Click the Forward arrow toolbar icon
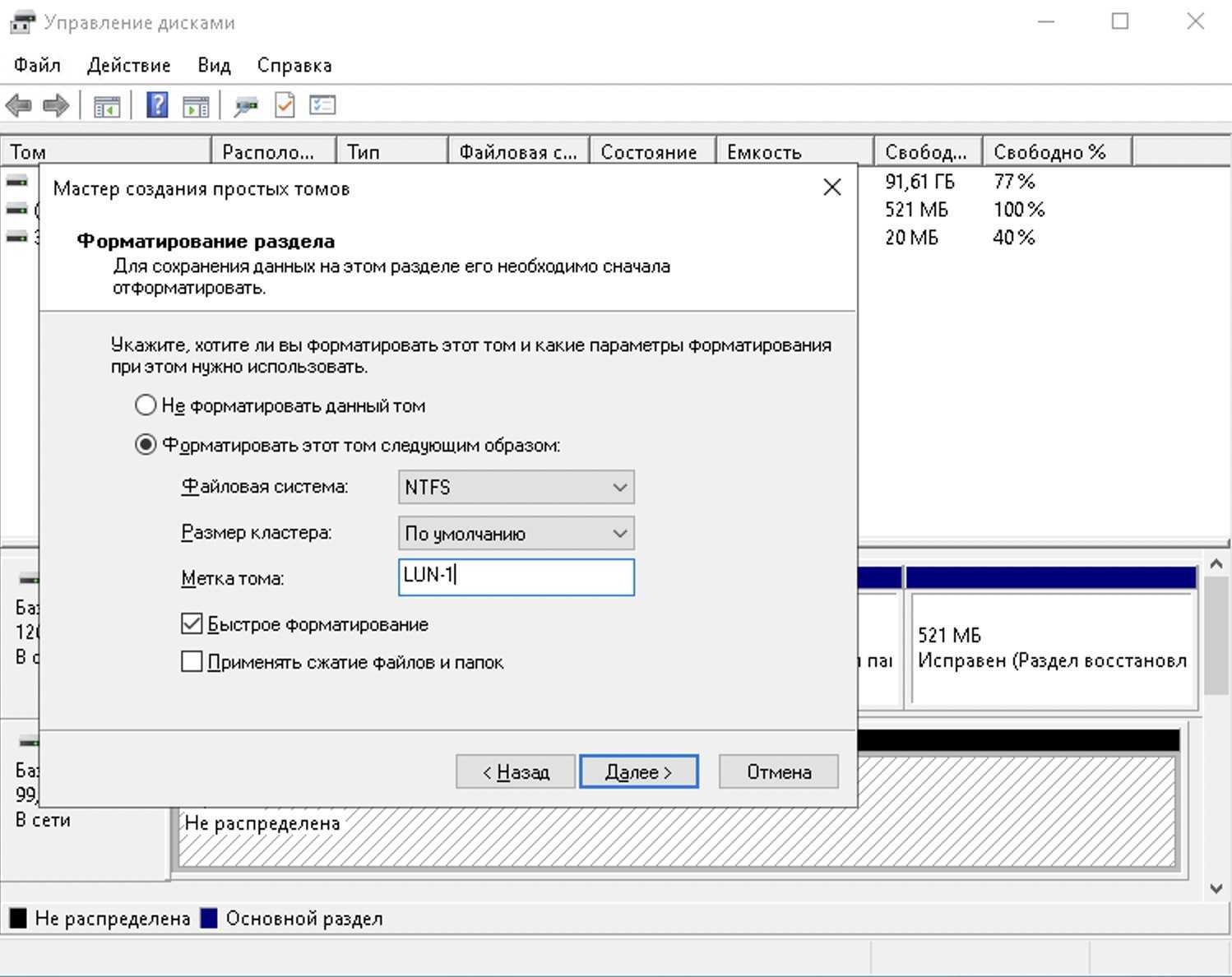 56,105
